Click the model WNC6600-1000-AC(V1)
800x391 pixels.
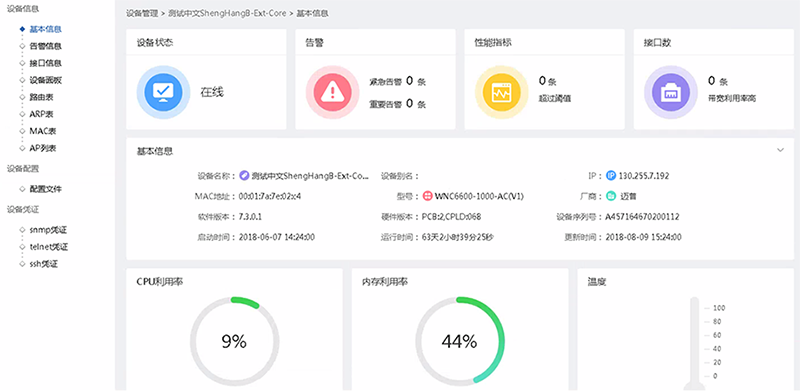point(479,196)
